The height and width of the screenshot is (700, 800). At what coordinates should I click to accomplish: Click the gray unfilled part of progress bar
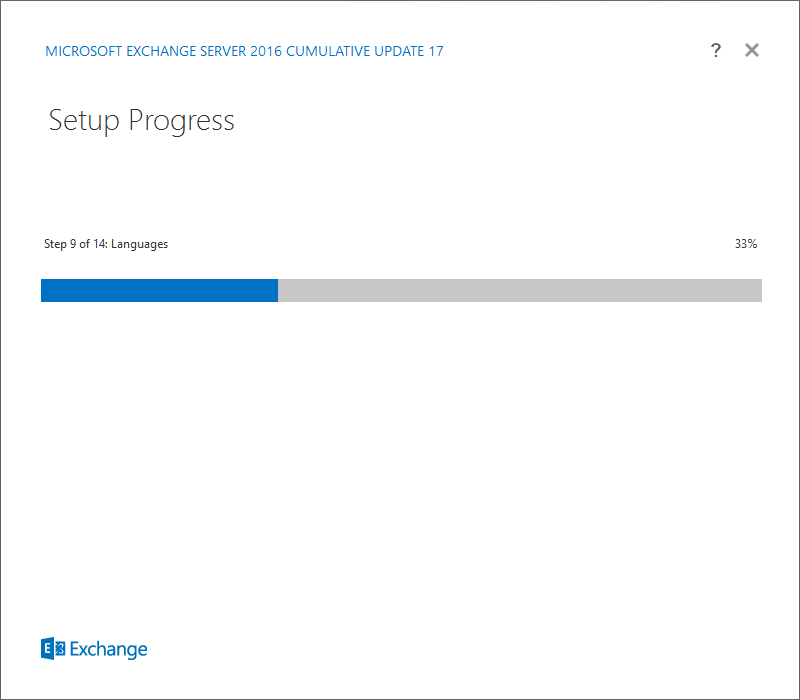coord(520,290)
